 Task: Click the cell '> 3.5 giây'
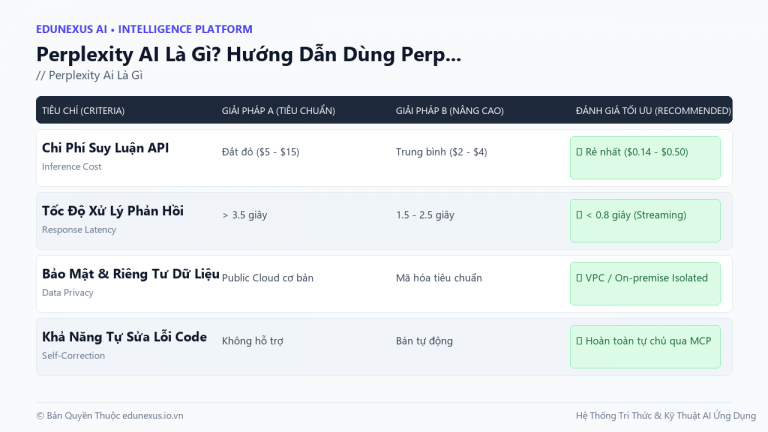coord(244,215)
